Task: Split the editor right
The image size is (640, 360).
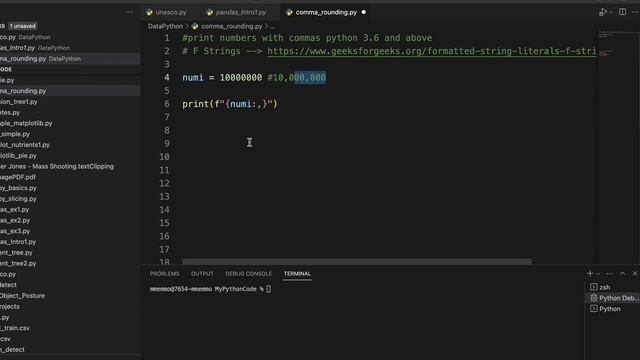Action: pos(622,12)
